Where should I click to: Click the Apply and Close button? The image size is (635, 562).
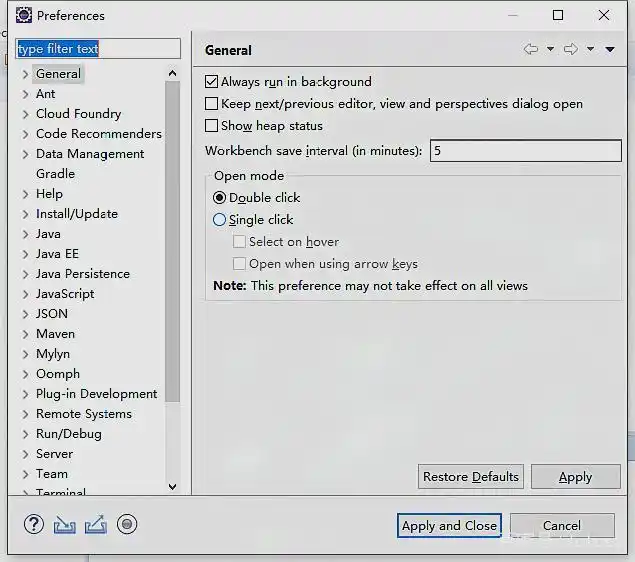coord(449,526)
